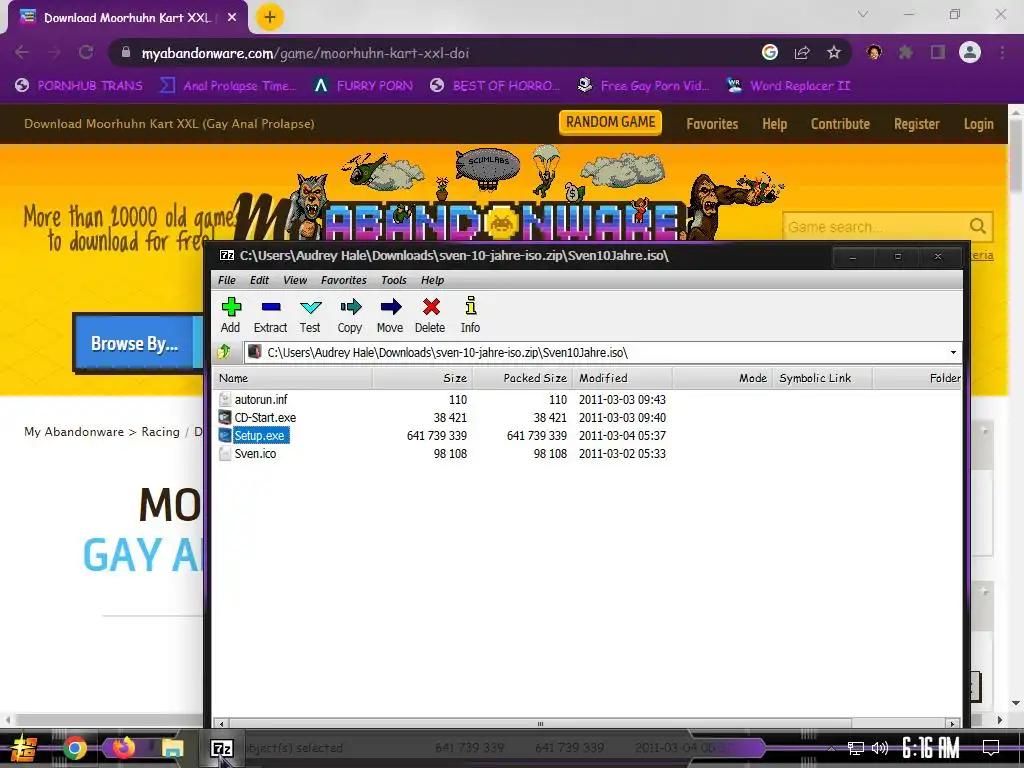This screenshot has width=1024, height=768.
Task: Sort file list by Modified column
Action: 622,378
